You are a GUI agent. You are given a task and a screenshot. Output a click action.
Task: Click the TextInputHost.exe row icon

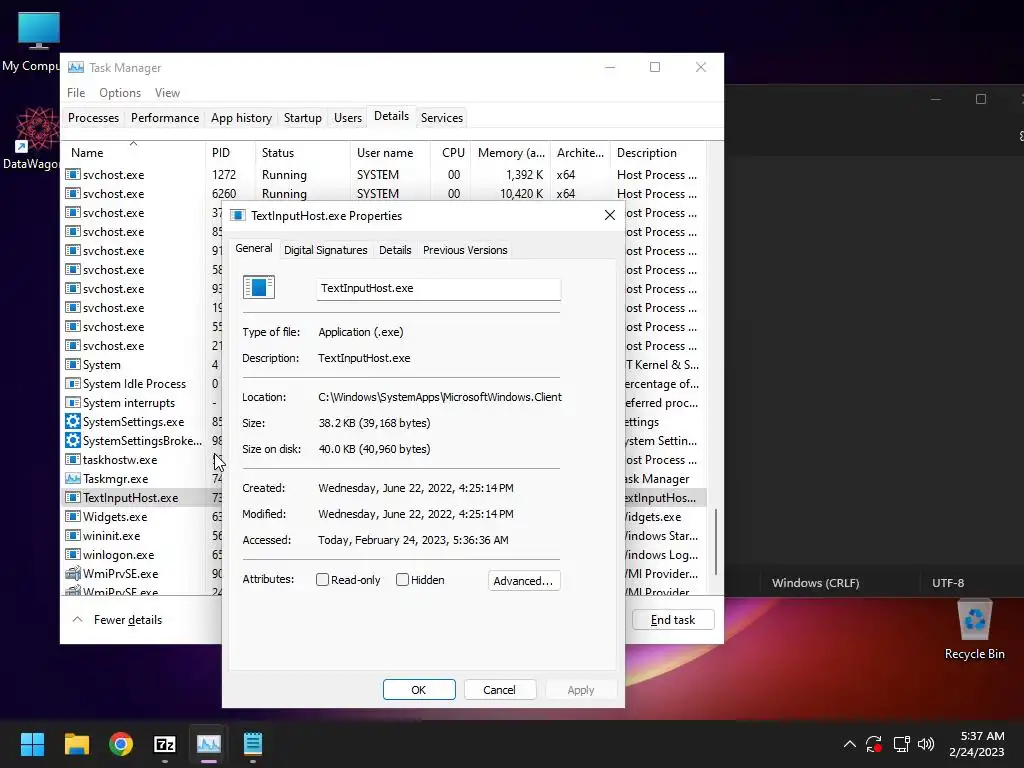tap(72, 497)
